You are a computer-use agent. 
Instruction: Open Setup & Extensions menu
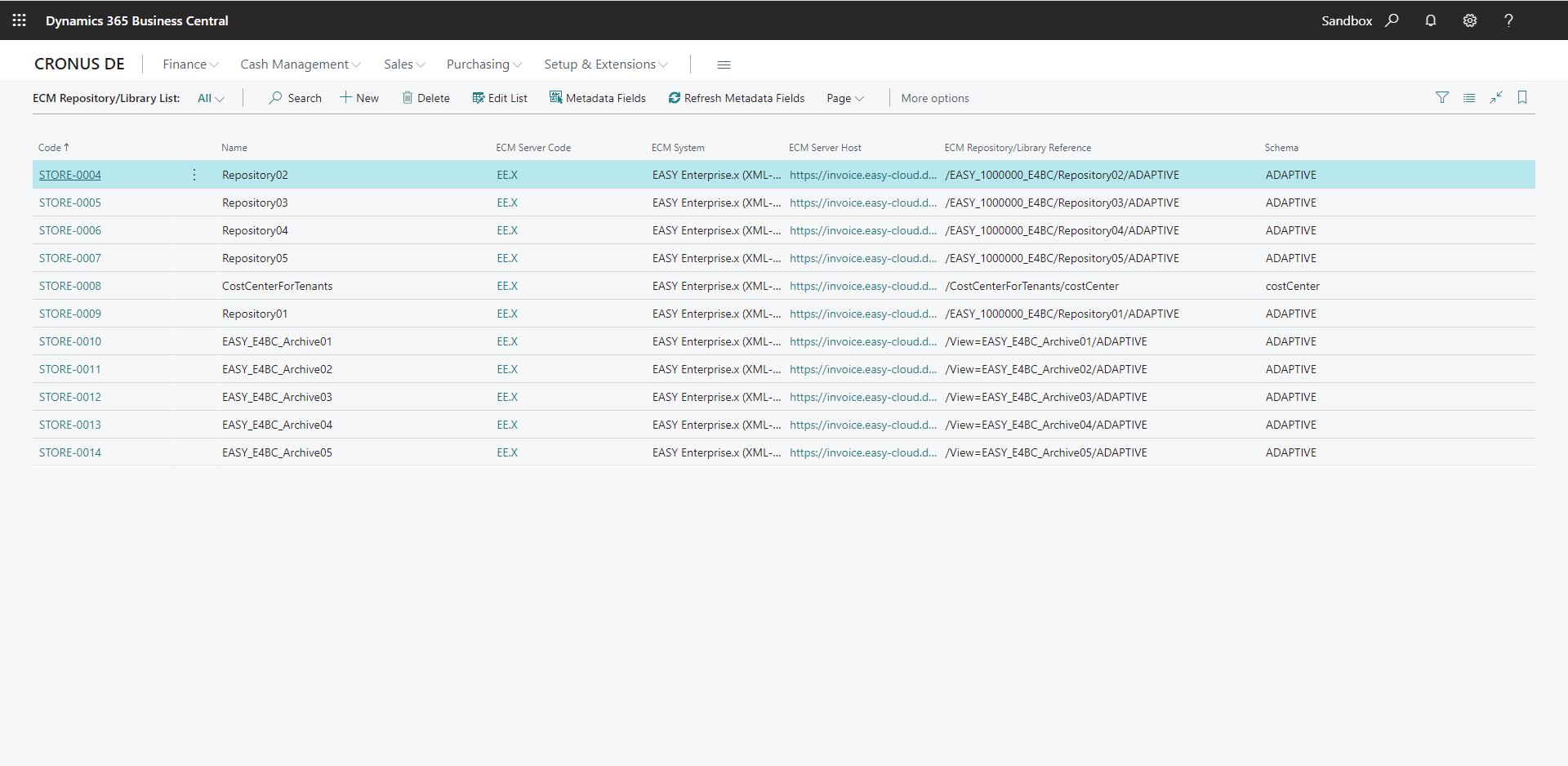pyautogui.click(x=605, y=65)
